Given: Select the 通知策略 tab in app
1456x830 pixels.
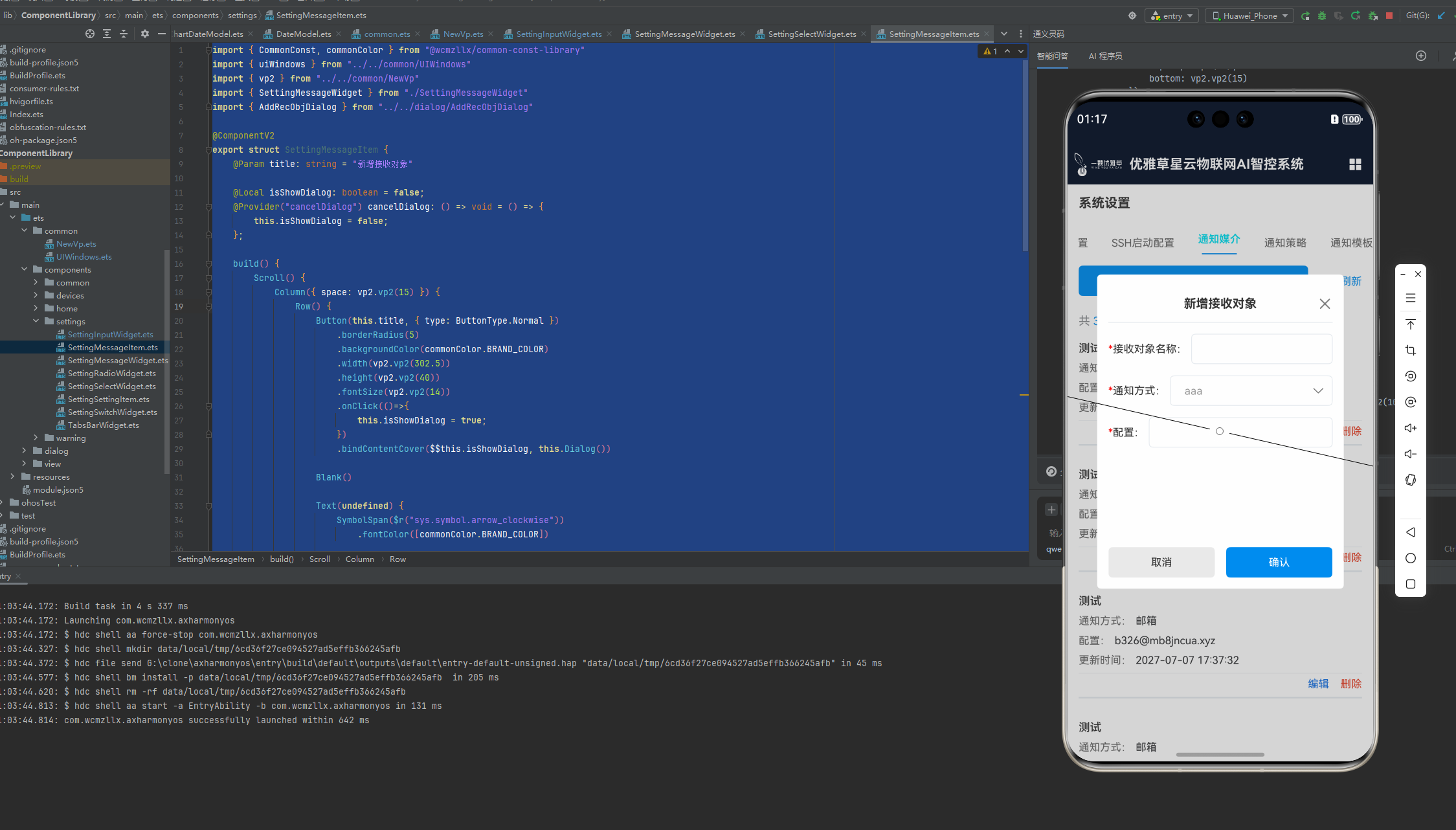Looking at the screenshot, I should 1285,243.
